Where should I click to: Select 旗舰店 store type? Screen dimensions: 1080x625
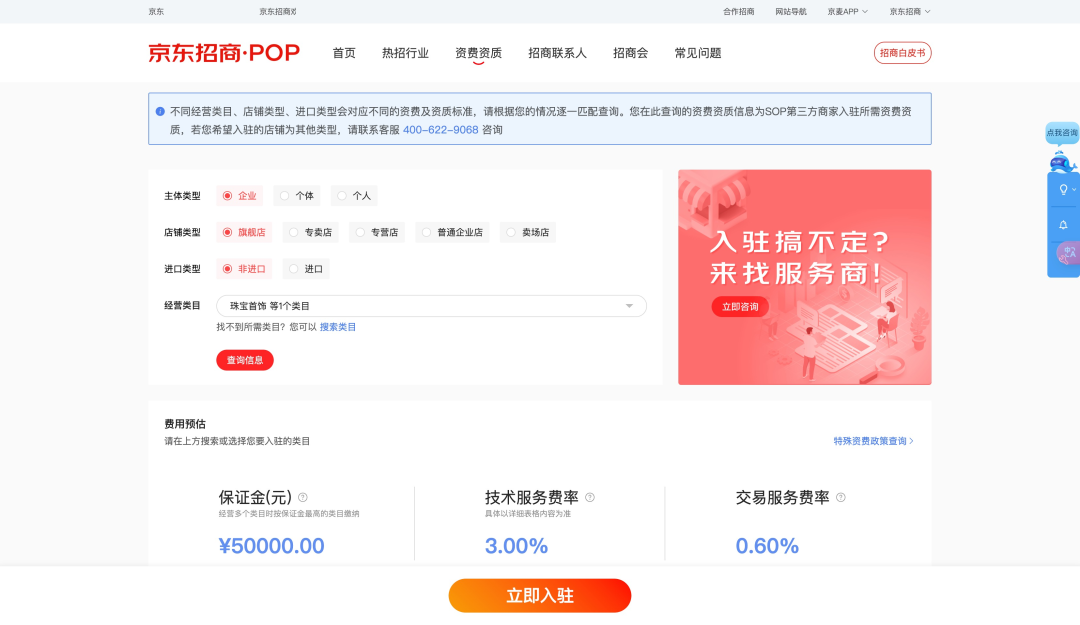[x=244, y=232]
